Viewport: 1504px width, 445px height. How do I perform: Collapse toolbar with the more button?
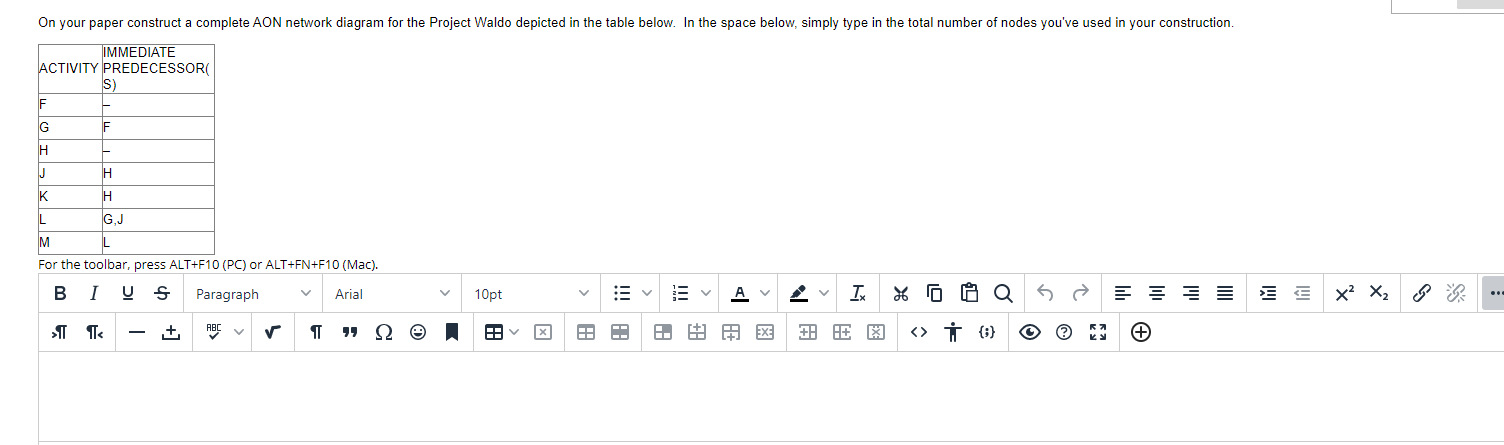pyautogui.click(x=1493, y=294)
